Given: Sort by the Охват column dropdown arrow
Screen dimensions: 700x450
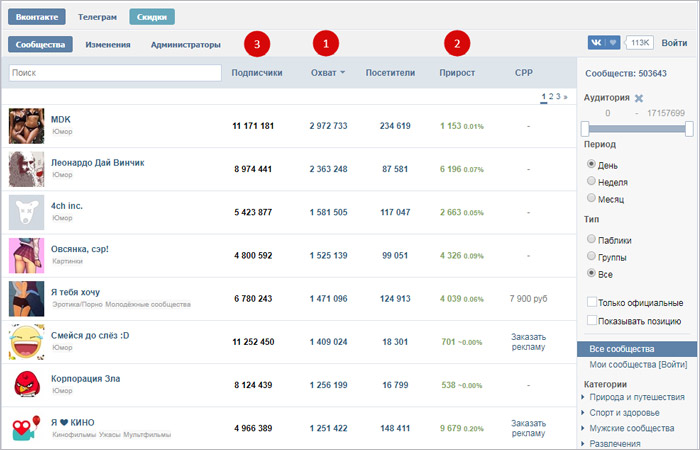Looking at the screenshot, I should click(342, 73).
